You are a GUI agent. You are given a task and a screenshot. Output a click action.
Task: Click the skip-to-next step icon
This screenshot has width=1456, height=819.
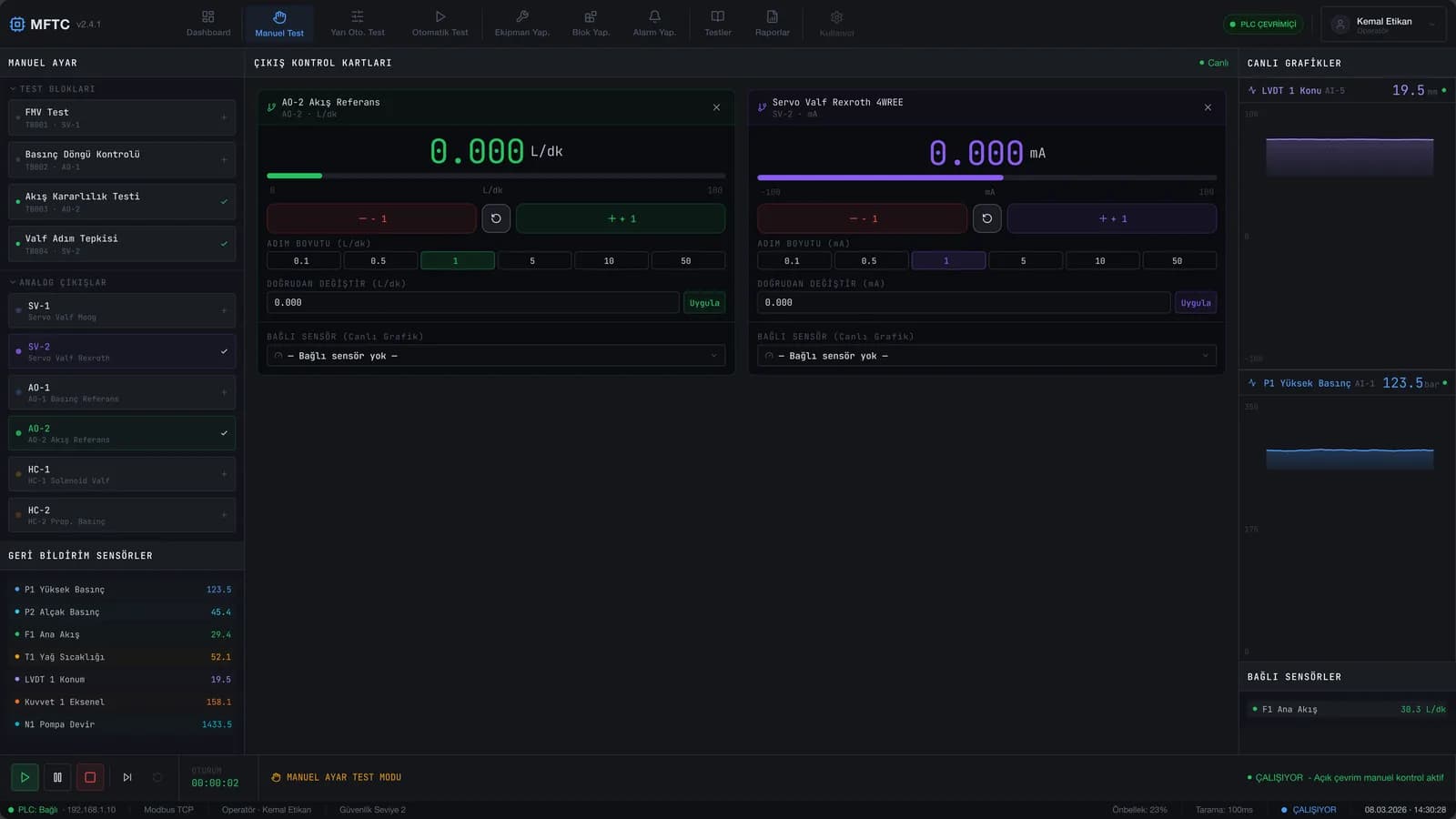(x=127, y=777)
